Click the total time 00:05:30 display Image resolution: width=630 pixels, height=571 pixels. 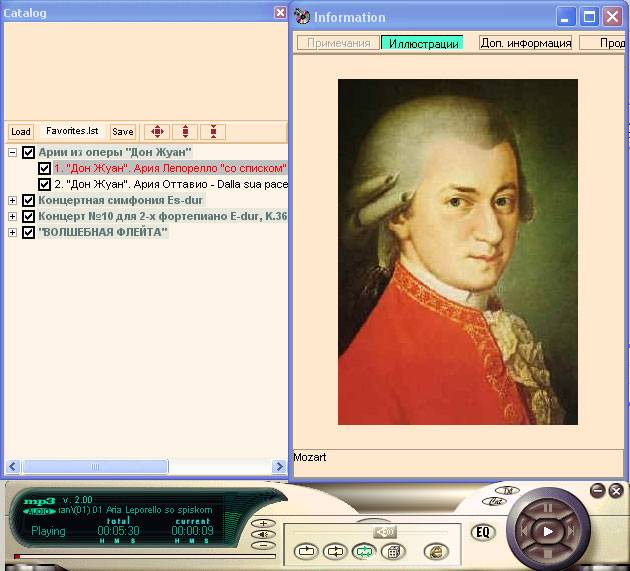[x=118, y=530]
